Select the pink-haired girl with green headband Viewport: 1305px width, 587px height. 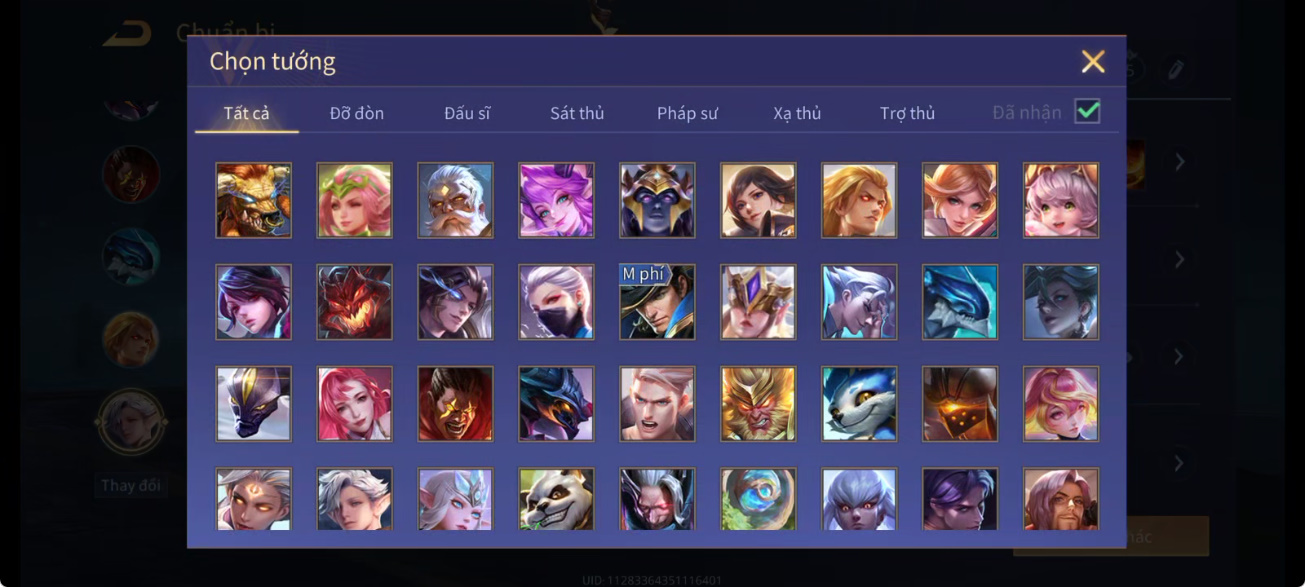pyautogui.click(x=355, y=200)
